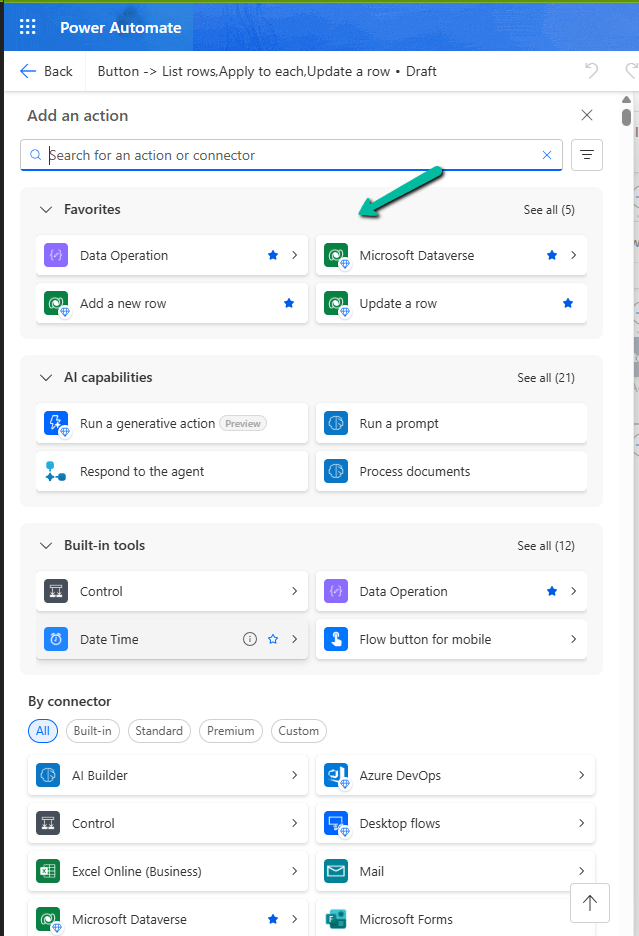Open the app launcher waffle menu
The height and width of the screenshot is (936, 639).
(26, 26)
